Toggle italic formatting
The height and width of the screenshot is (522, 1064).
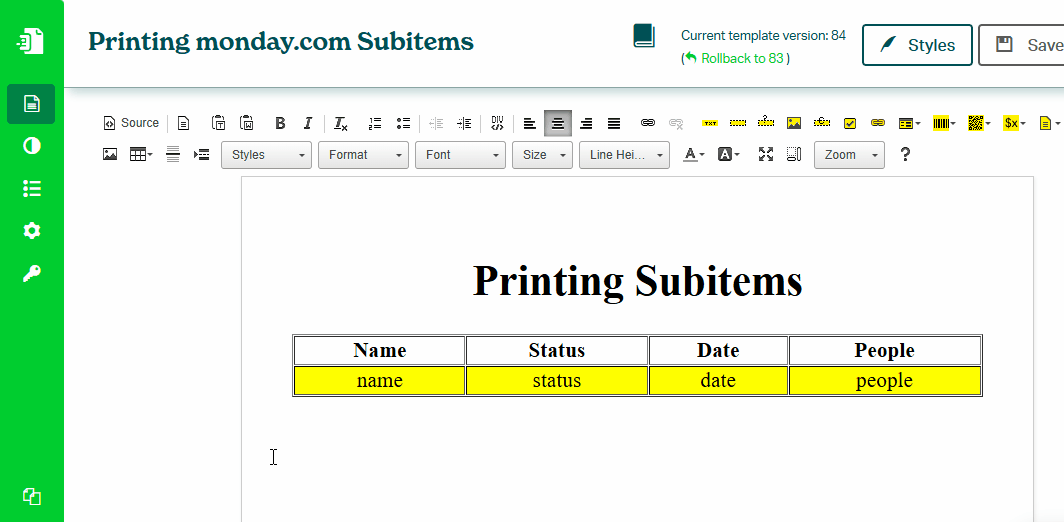click(308, 123)
